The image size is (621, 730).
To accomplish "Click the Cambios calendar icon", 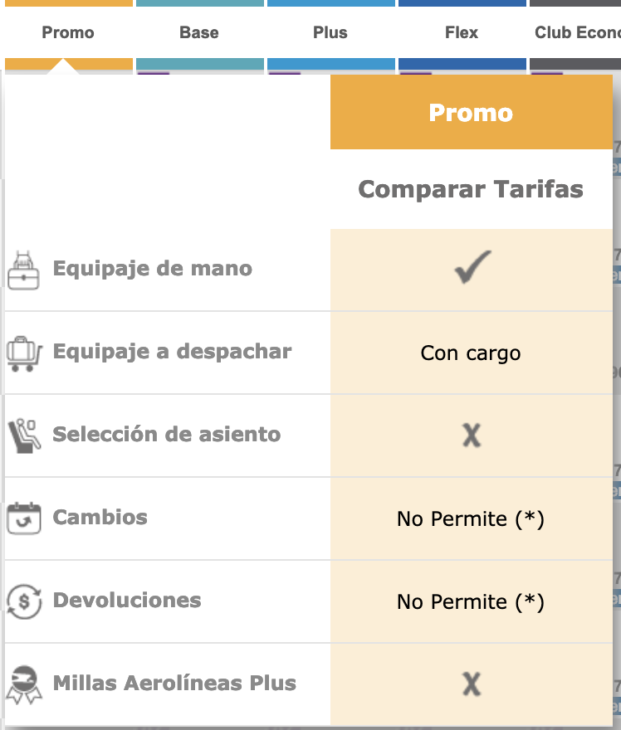I will coord(24,518).
